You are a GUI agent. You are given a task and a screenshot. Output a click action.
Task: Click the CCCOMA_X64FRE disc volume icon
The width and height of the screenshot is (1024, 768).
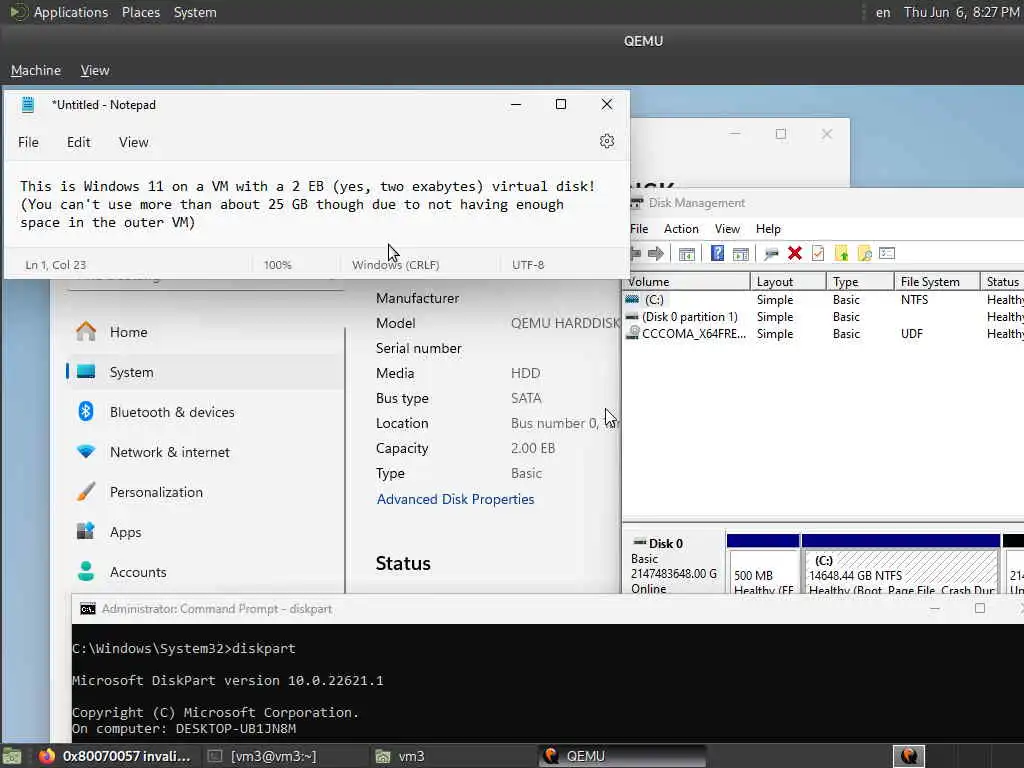[632, 333]
